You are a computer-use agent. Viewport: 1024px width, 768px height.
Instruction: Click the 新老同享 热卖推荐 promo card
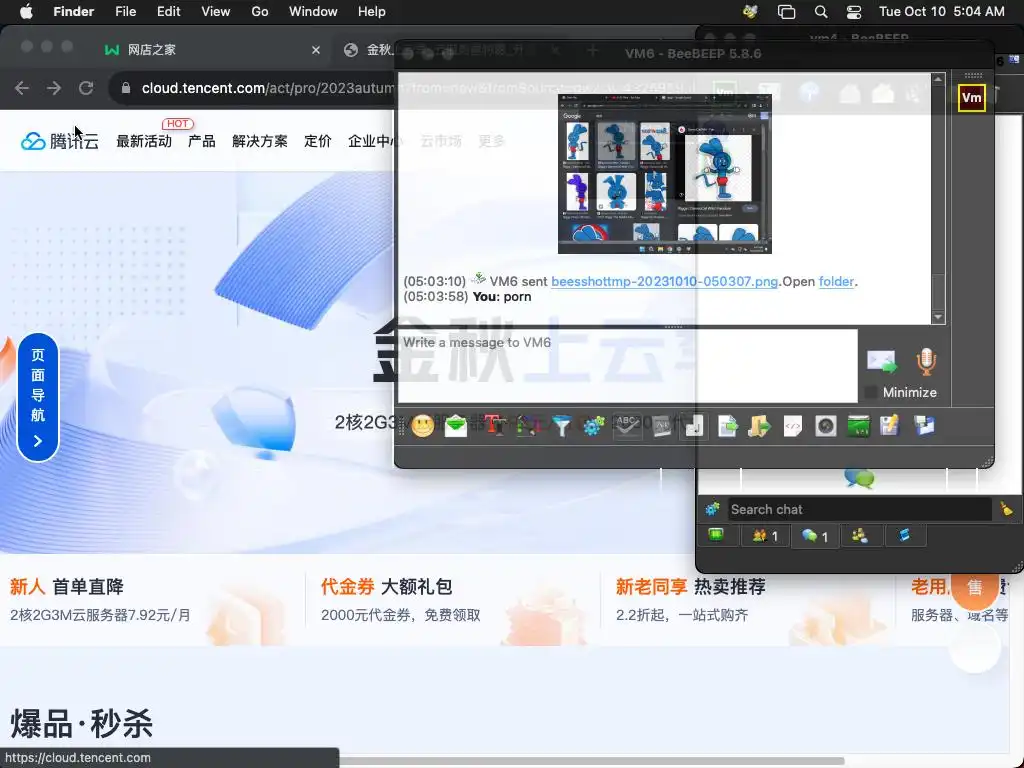(748, 600)
